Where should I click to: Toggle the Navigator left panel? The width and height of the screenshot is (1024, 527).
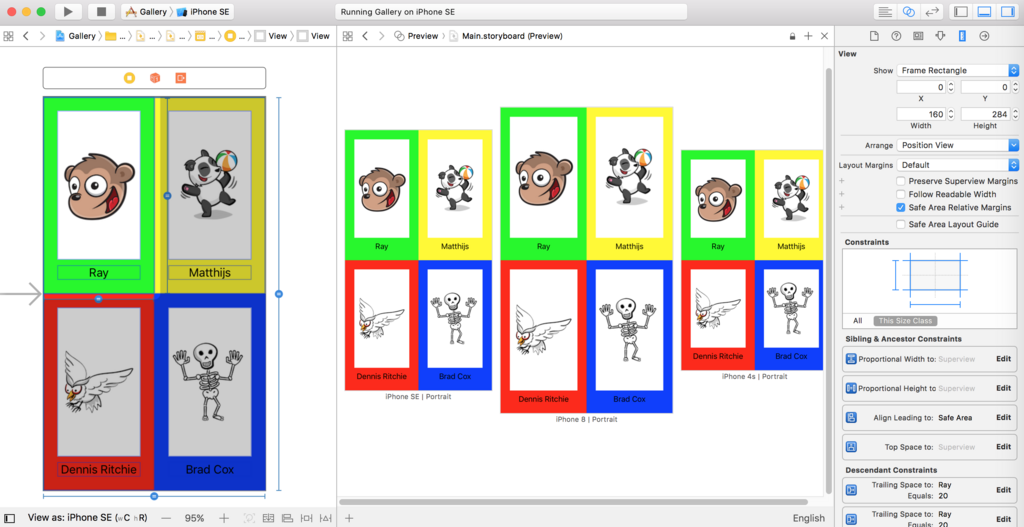pyautogui.click(x=961, y=12)
